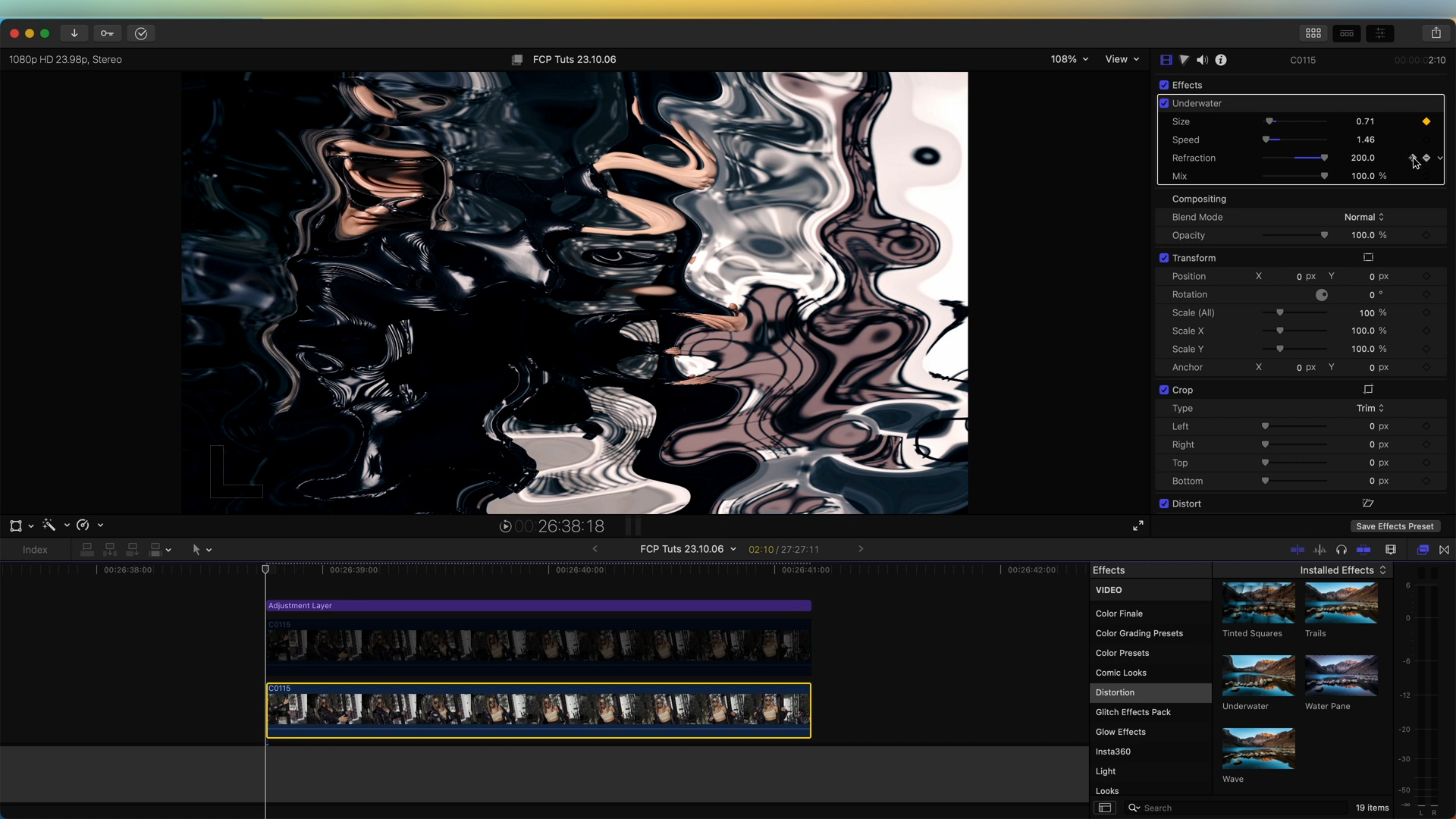1456x819 pixels.
Task: Open the Crop Type Trim dropdown
Action: 1370,409
